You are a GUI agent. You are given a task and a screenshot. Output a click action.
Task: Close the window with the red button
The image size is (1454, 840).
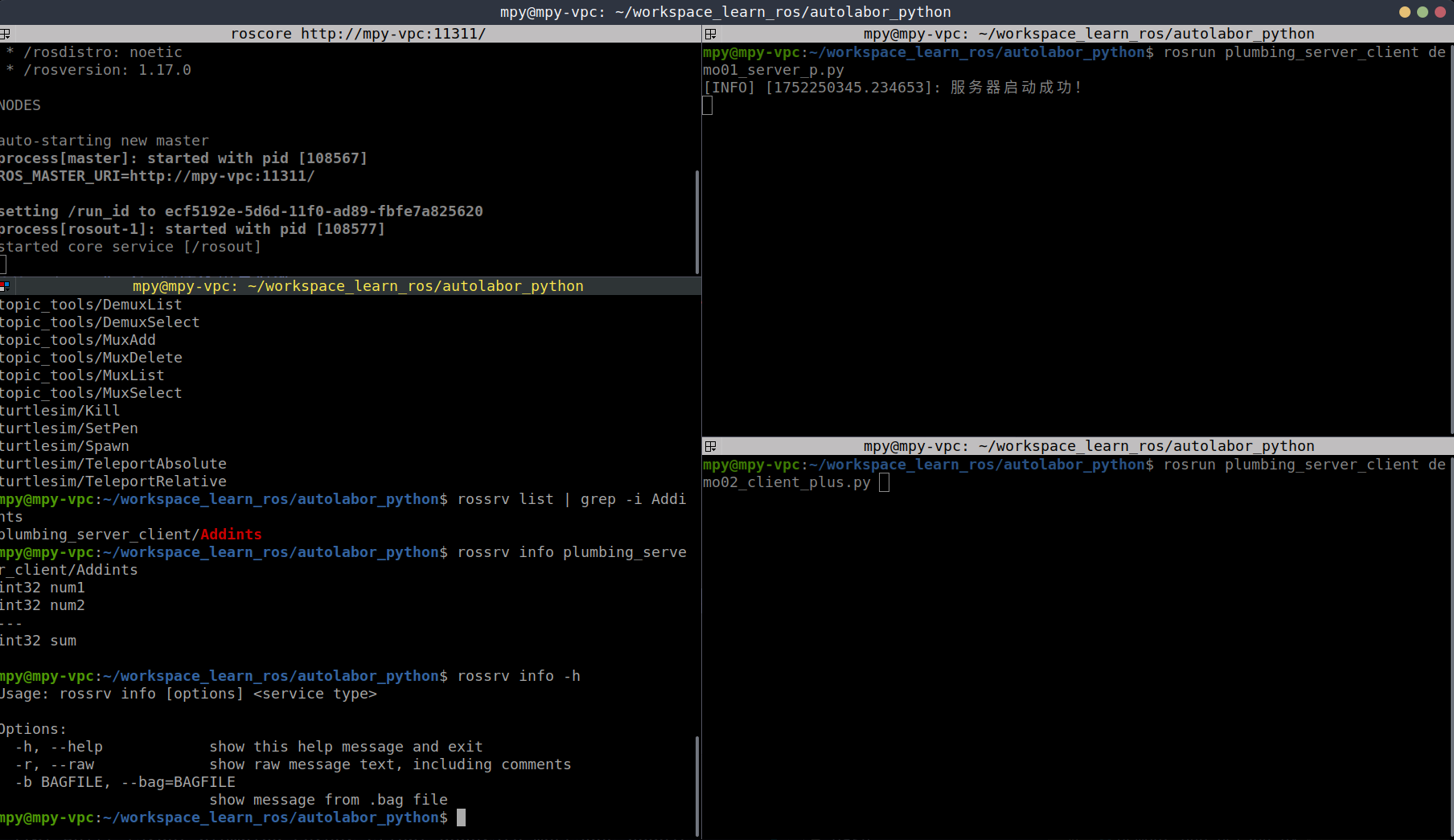pos(1440,12)
